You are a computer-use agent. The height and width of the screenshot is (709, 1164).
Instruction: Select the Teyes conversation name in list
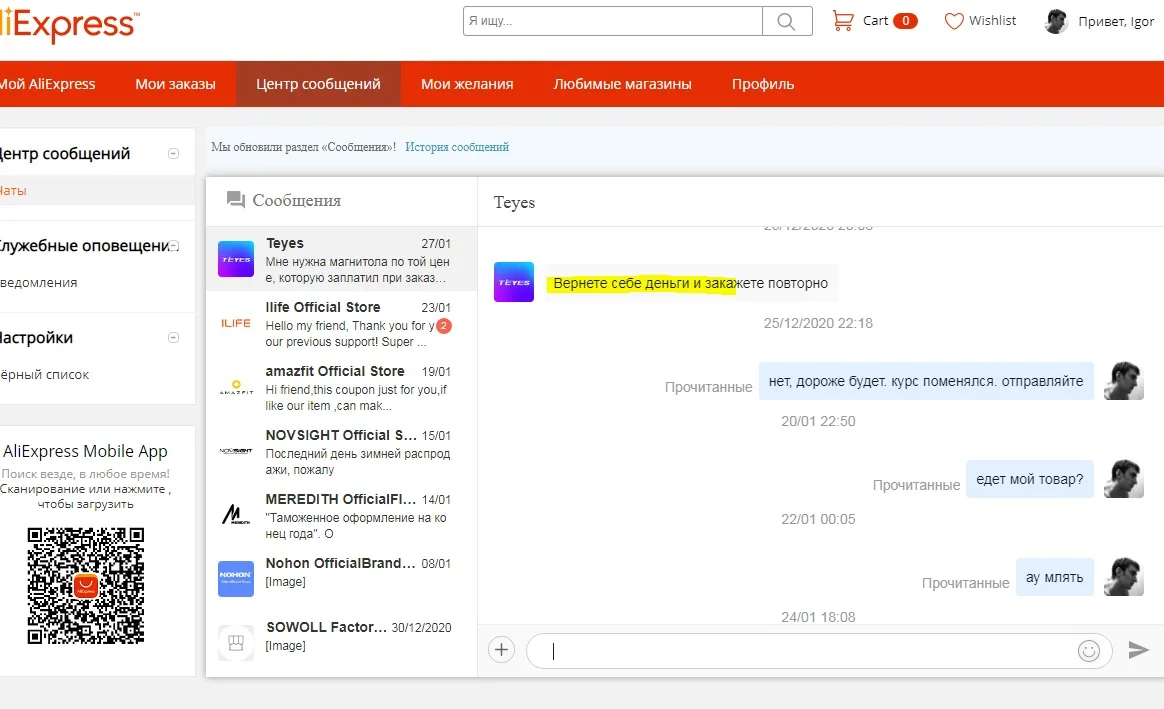coord(285,244)
